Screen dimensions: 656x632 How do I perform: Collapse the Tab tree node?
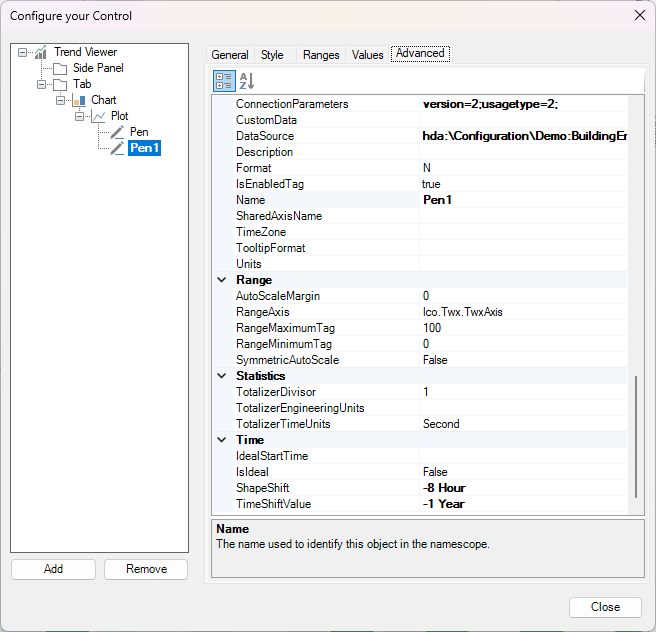(41, 84)
